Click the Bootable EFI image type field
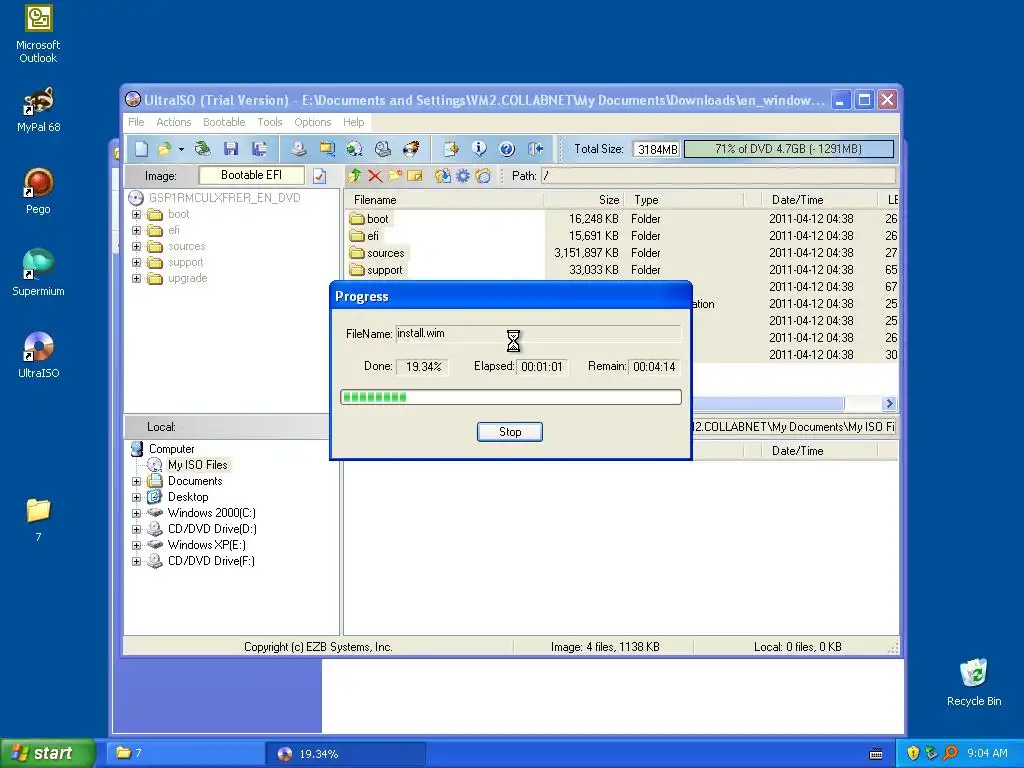This screenshot has height=768, width=1024. tap(251, 175)
